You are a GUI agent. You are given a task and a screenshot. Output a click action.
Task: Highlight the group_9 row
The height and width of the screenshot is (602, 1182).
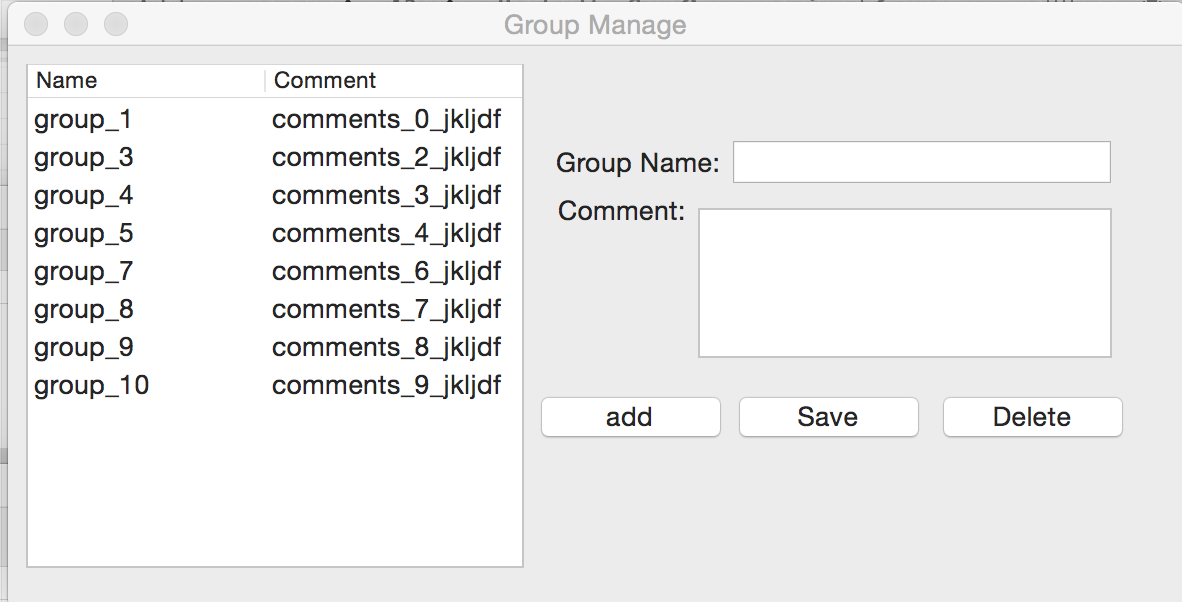click(83, 348)
